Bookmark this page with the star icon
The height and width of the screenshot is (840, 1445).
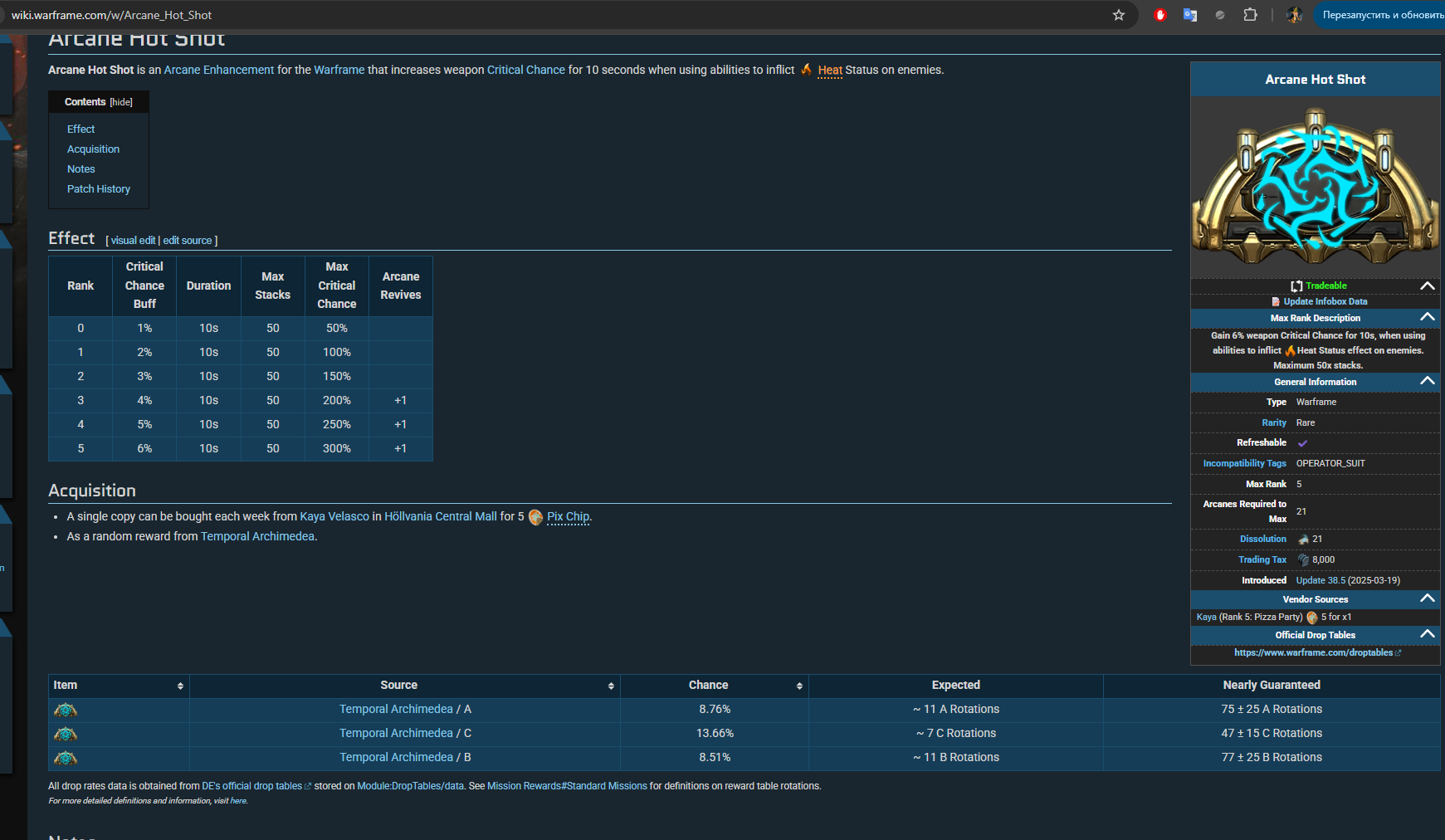click(1119, 15)
